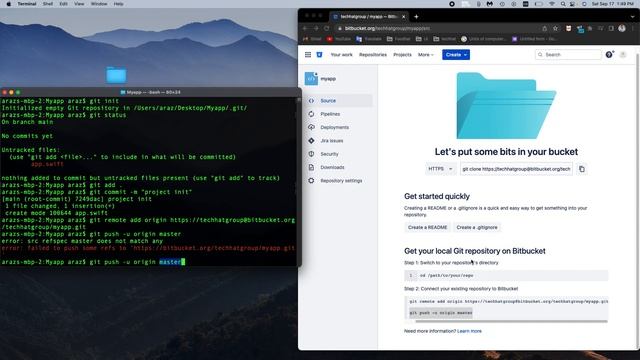Open the View menu
The image size is (640, 360).
pos(79,4)
